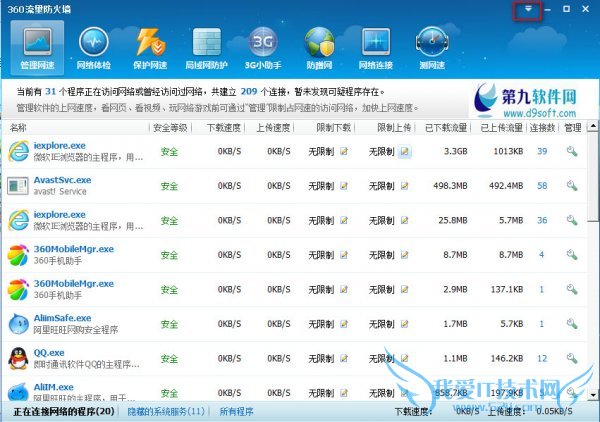600x422 pixels.
Task: View the 36 connections of iexplore.exe
Action: (542, 220)
